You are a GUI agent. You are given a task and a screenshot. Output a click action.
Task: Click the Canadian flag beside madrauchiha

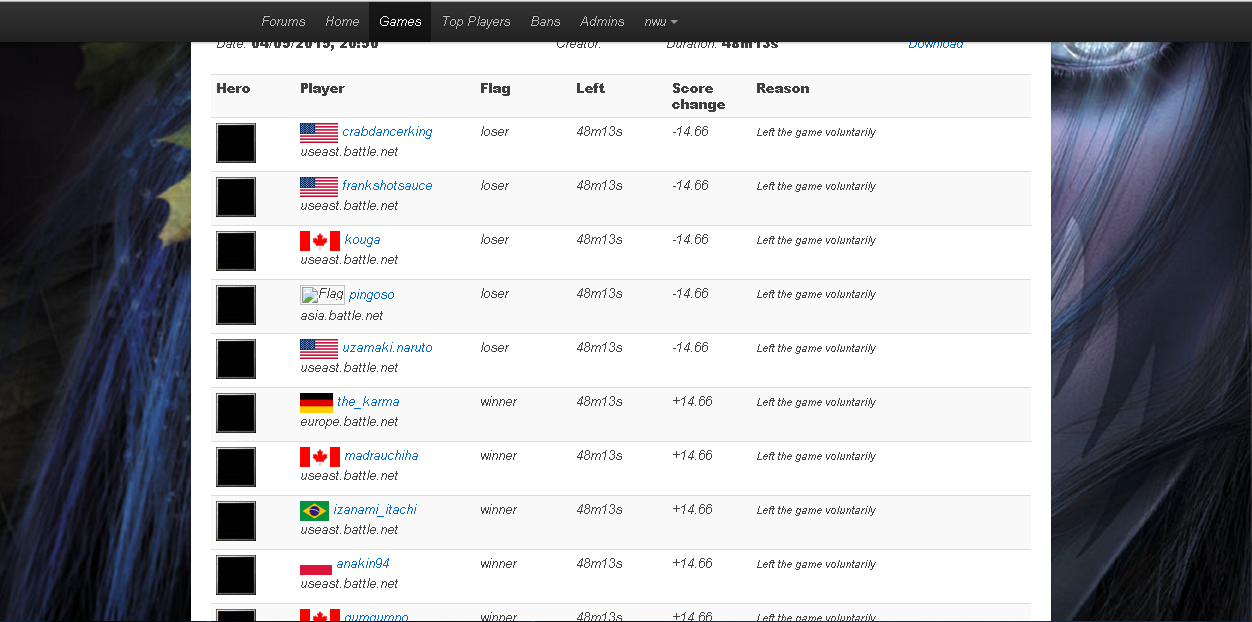320,456
